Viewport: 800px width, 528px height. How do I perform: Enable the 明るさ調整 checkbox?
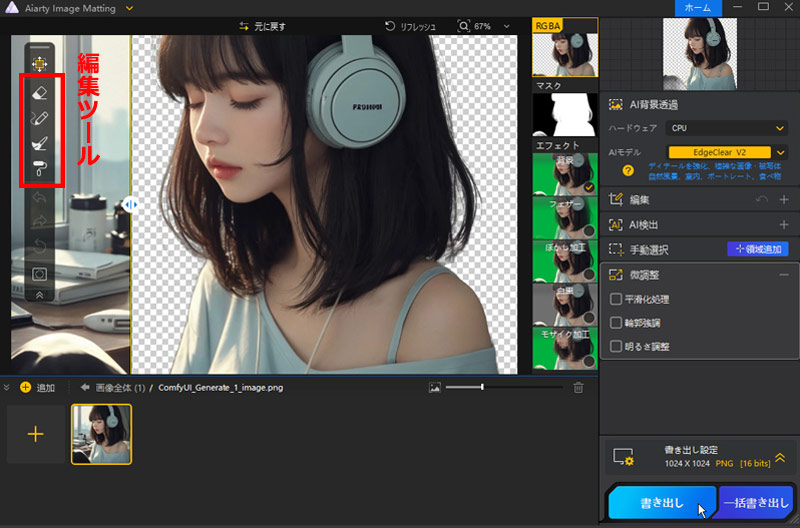pyautogui.click(x=616, y=346)
